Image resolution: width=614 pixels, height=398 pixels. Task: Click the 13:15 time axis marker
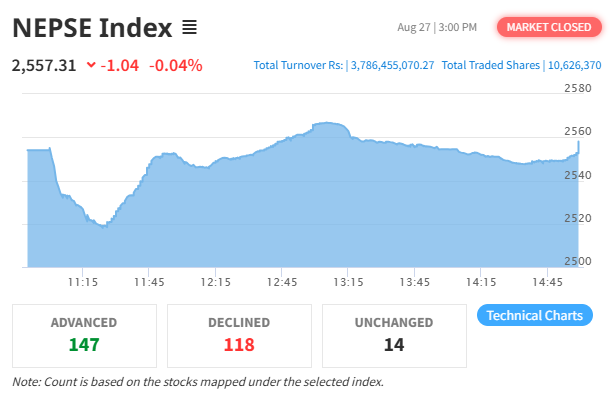tap(348, 282)
